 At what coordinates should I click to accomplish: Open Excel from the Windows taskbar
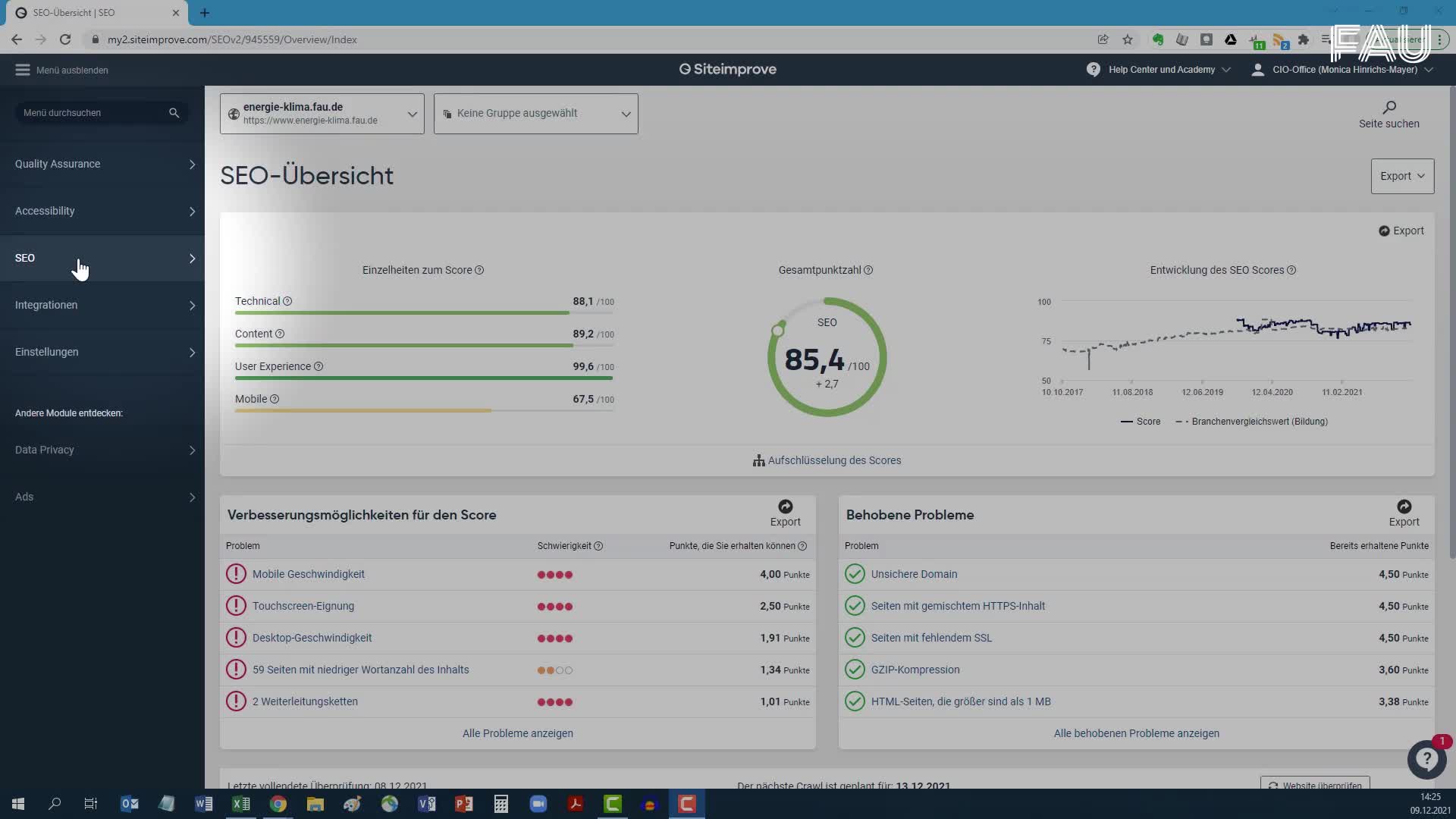click(241, 804)
